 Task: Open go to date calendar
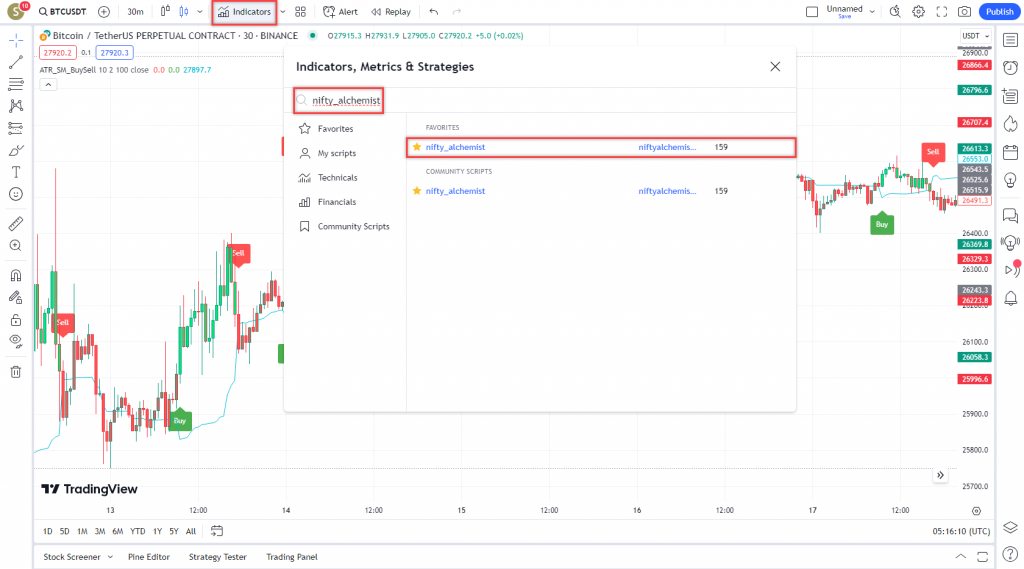tap(217, 531)
